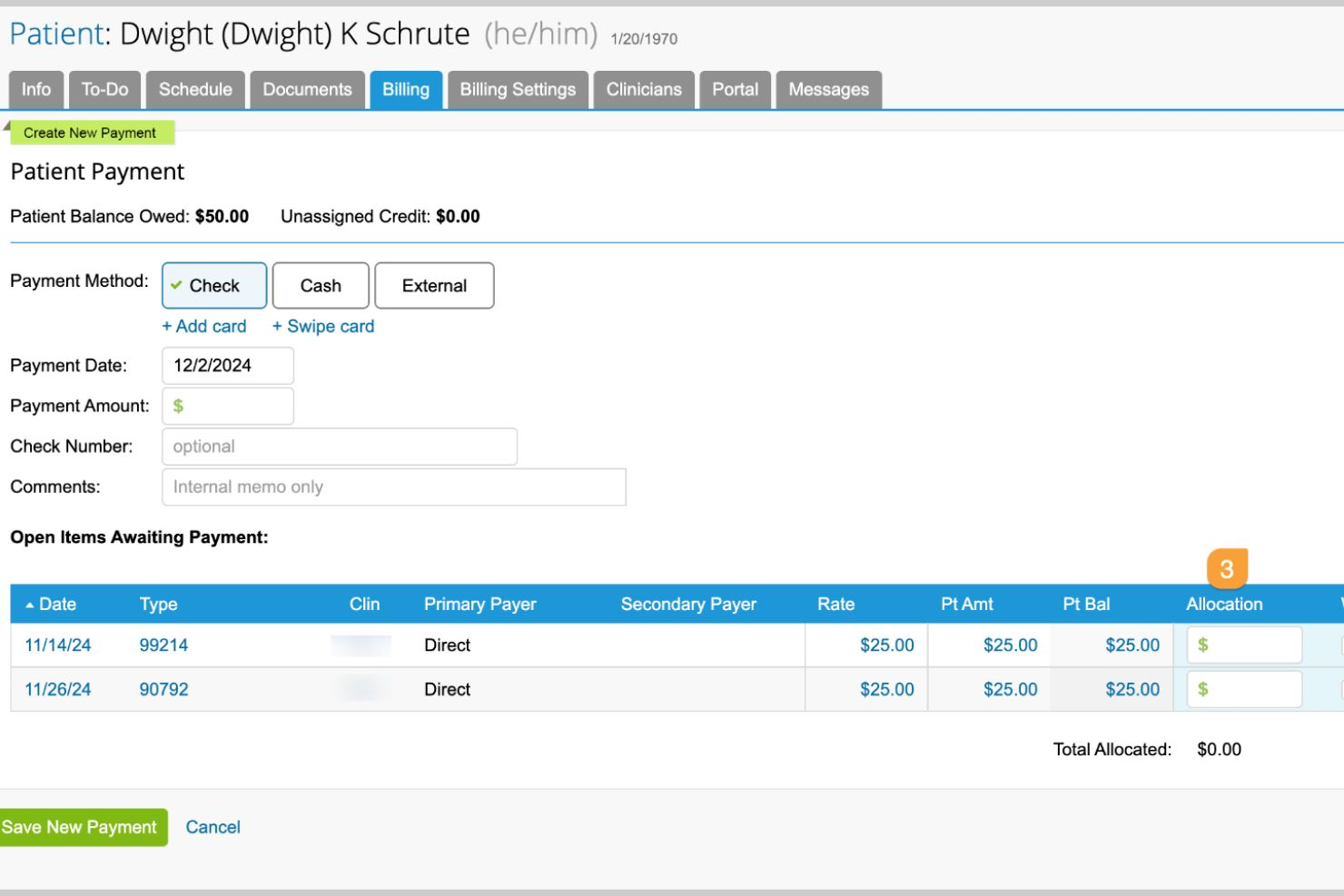
Task: Click Direct payer in the 90792 row
Action: click(x=447, y=690)
